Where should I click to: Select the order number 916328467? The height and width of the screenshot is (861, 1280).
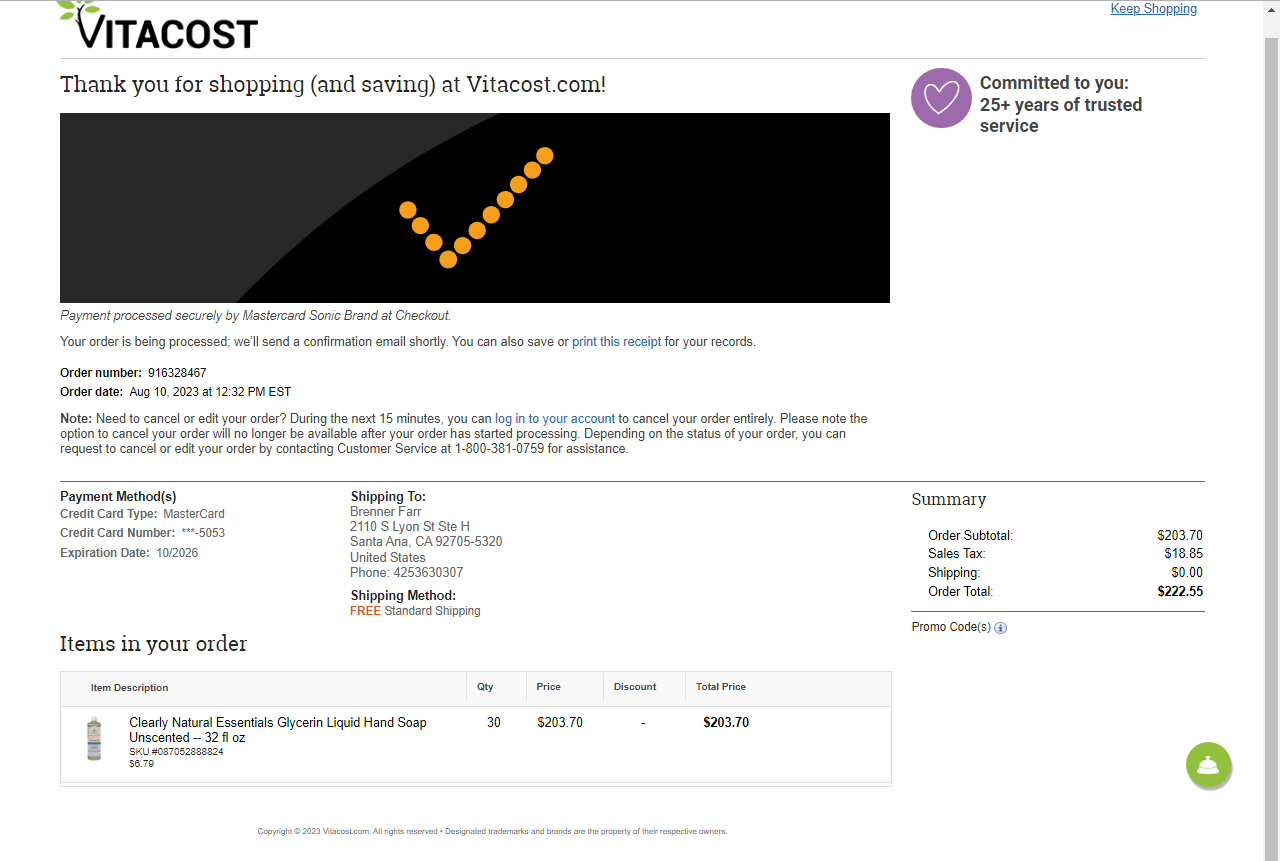tap(177, 373)
